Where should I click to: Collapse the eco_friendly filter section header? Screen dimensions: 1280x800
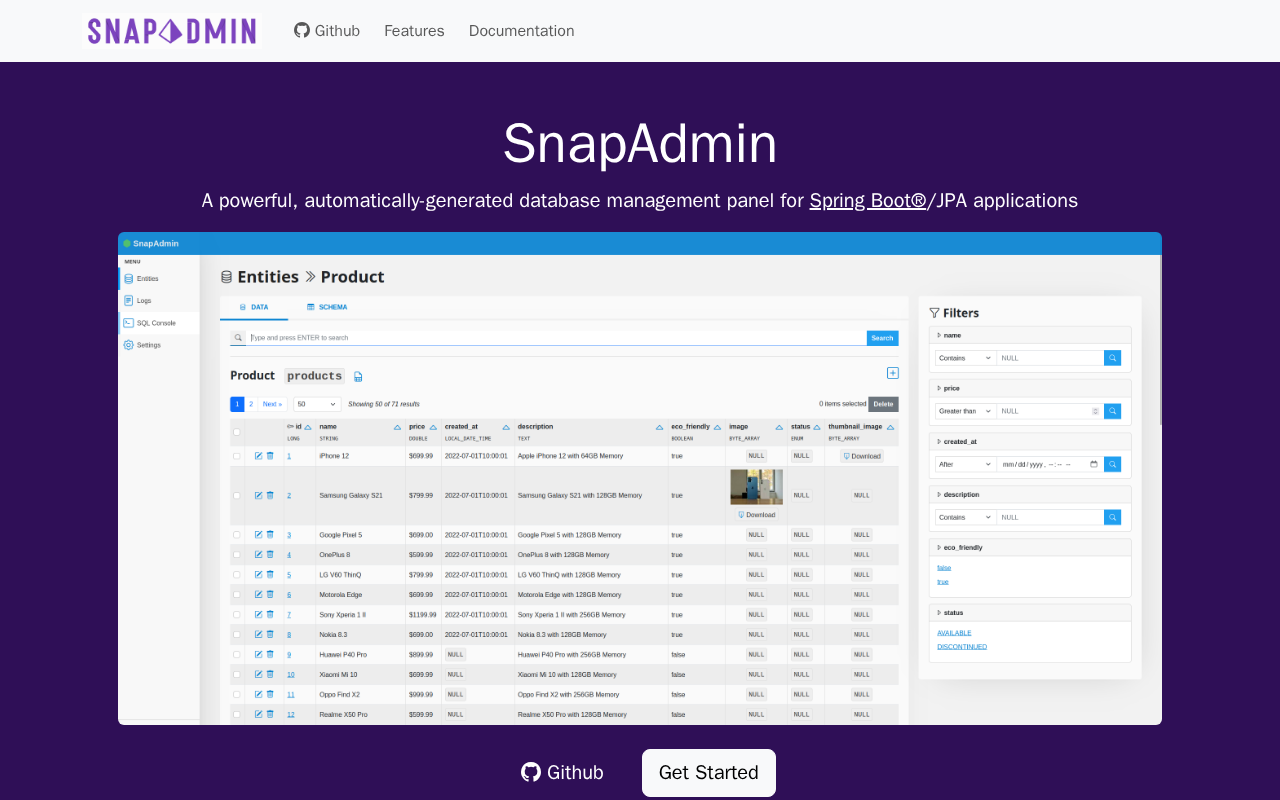[1030, 547]
